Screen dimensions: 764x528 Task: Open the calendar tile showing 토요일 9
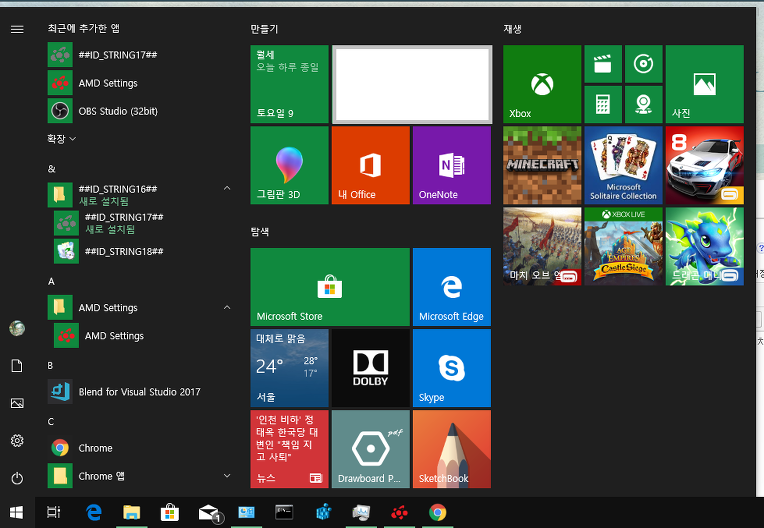pyautogui.click(x=289, y=84)
